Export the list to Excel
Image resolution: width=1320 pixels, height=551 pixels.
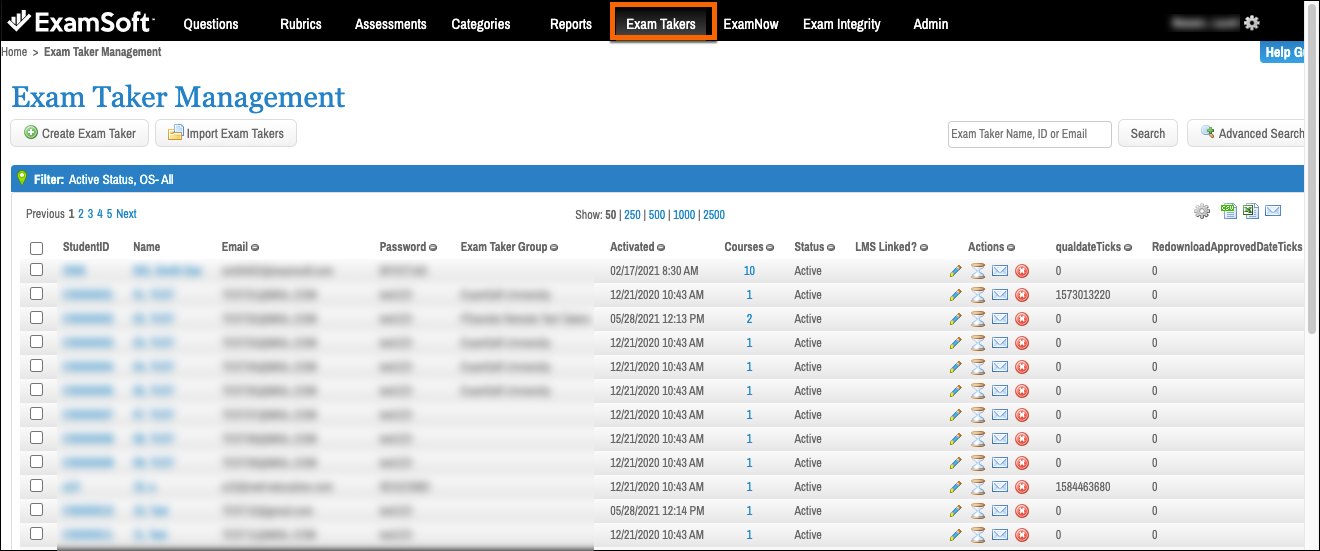click(1251, 210)
